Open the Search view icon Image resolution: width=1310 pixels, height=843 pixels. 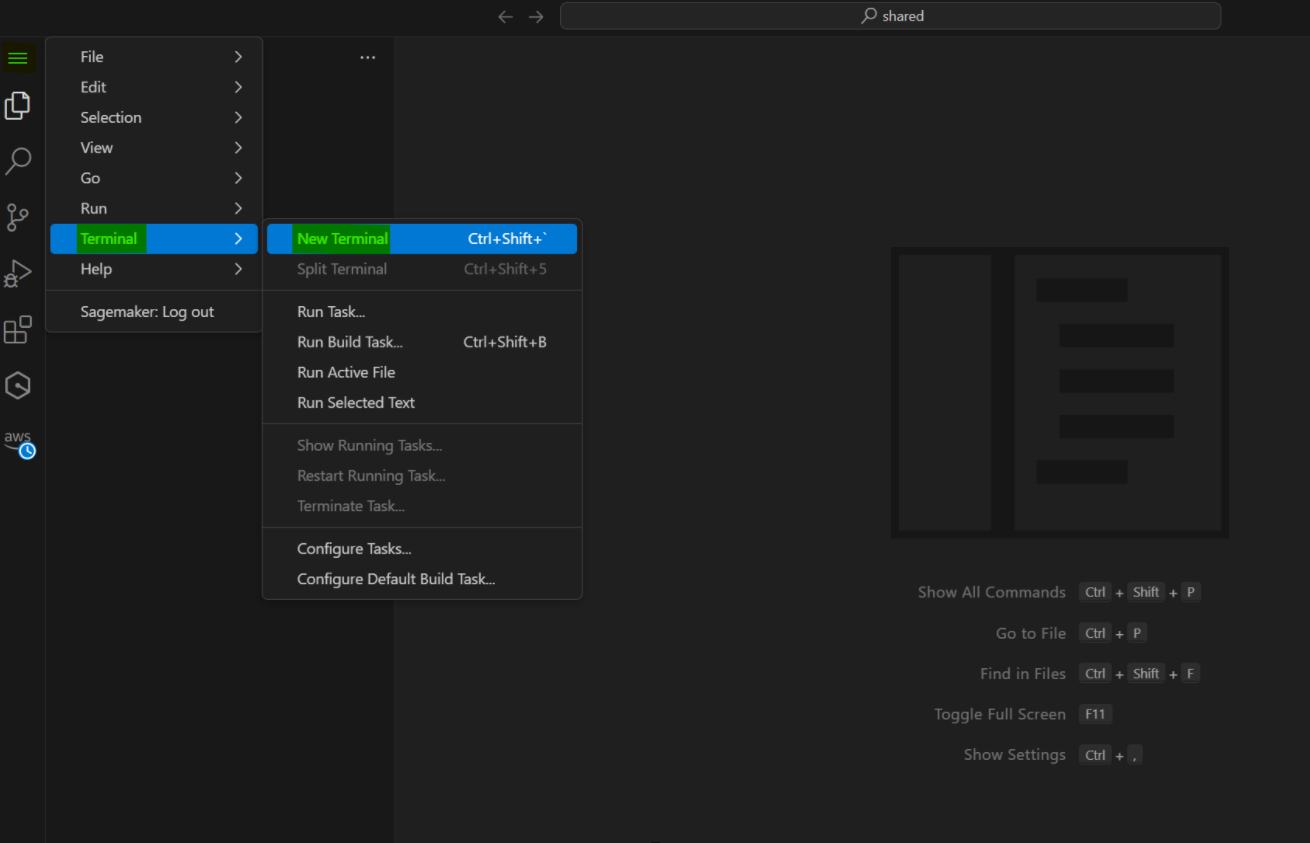18,161
